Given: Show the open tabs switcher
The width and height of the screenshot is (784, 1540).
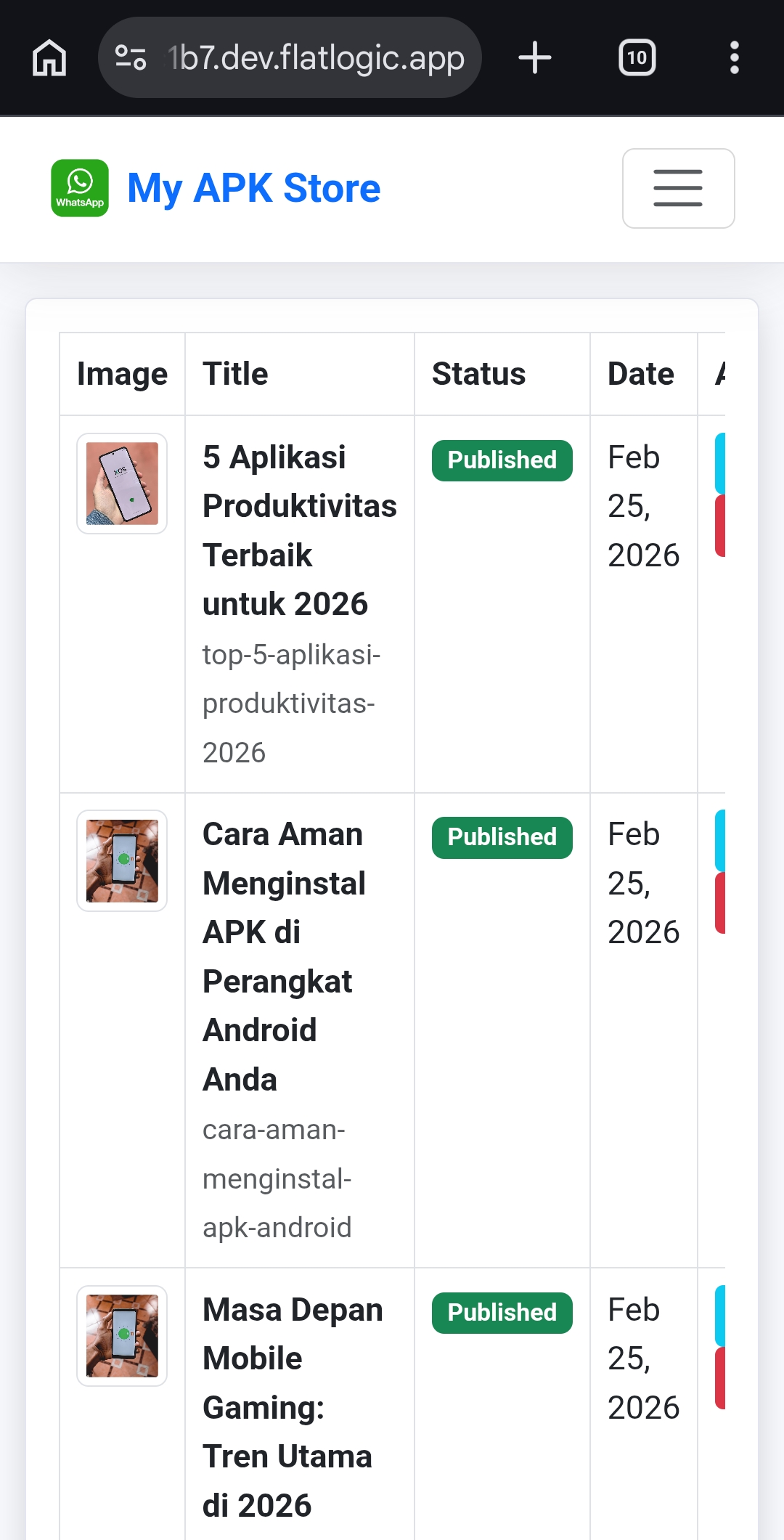Looking at the screenshot, I should tap(637, 58).
